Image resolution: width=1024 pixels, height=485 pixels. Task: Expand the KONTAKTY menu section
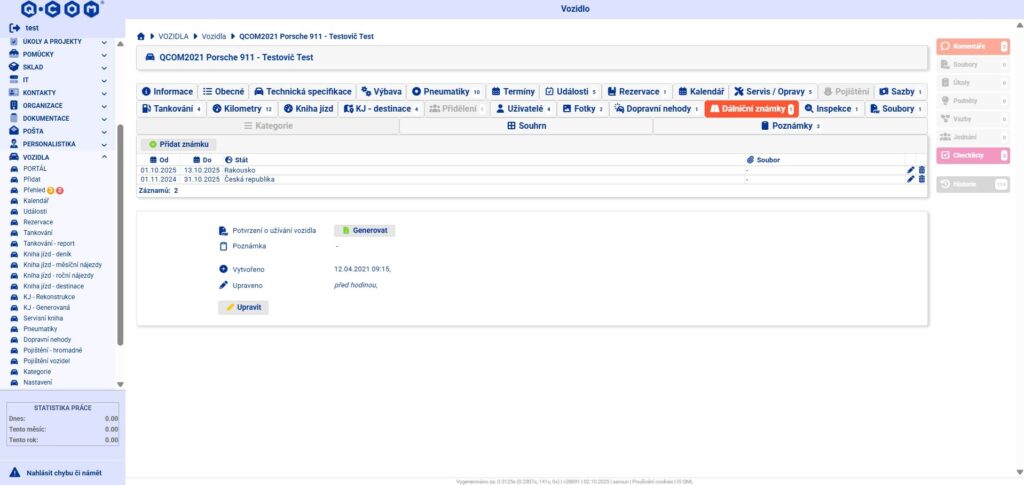pos(105,92)
